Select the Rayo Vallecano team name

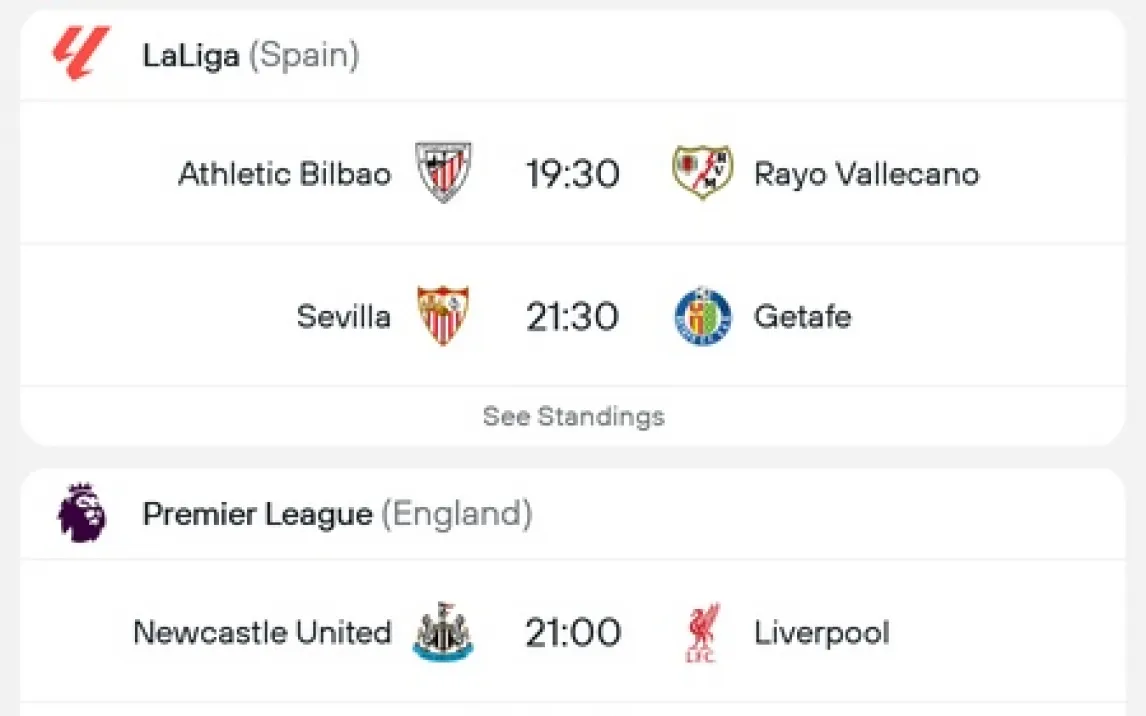tap(866, 174)
